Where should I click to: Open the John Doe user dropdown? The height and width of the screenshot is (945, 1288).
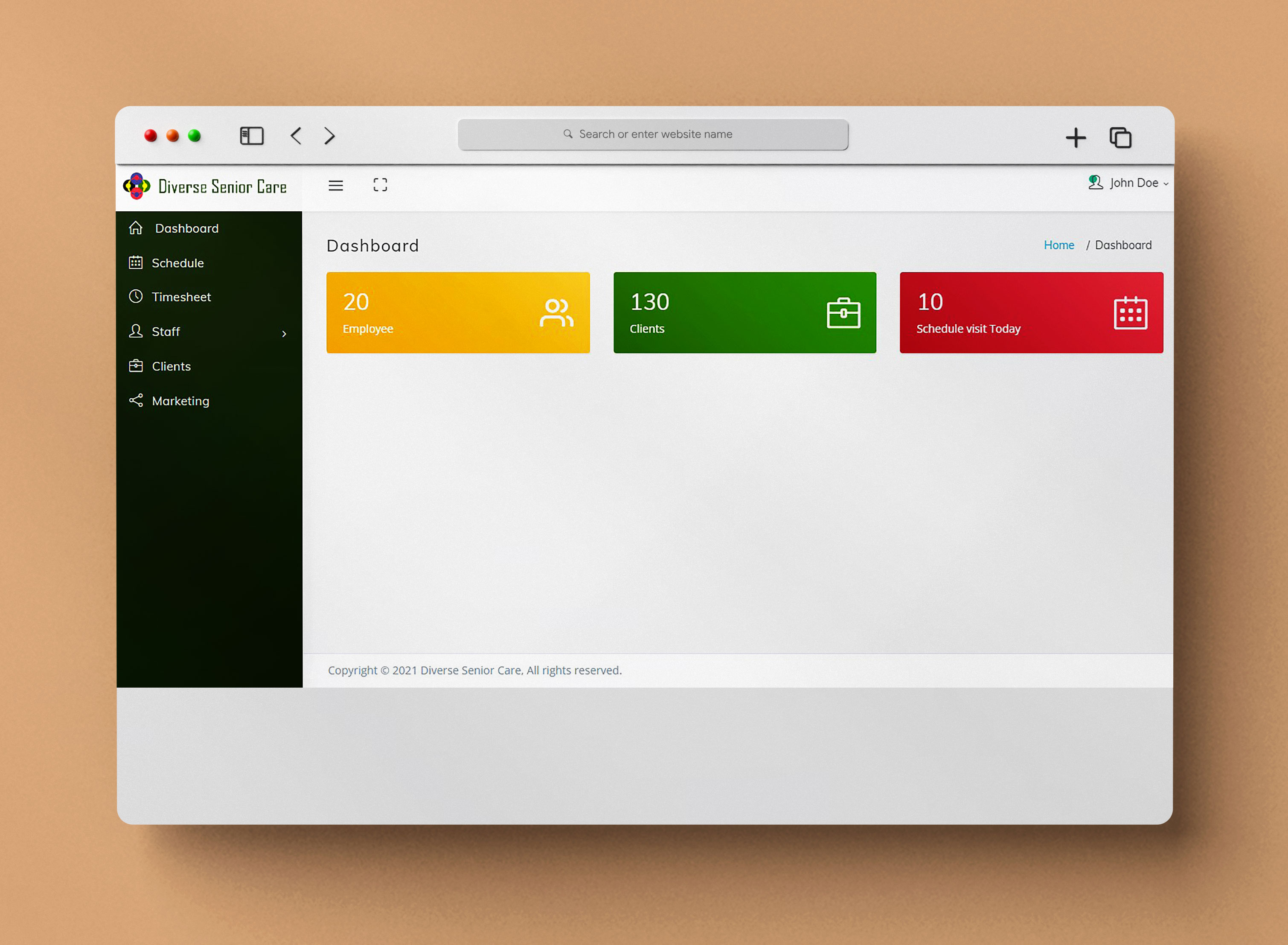click(x=1128, y=183)
